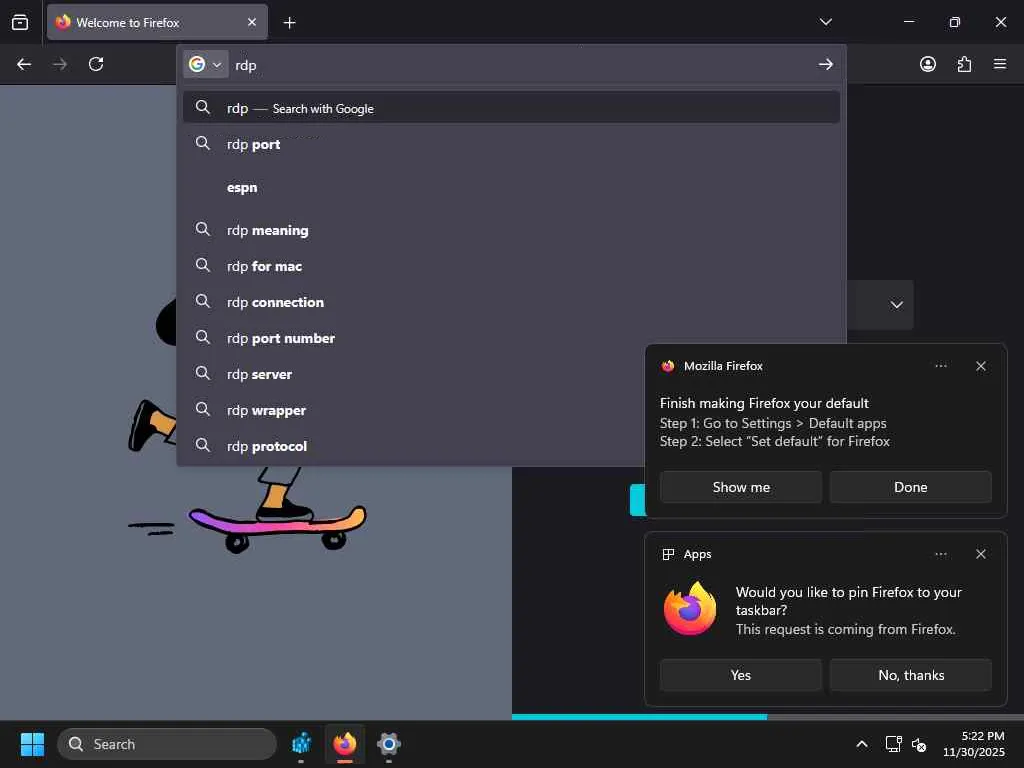This screenshot has width=1024, height=768.
Task: Go back one page
Action: (x=24, y=64)
